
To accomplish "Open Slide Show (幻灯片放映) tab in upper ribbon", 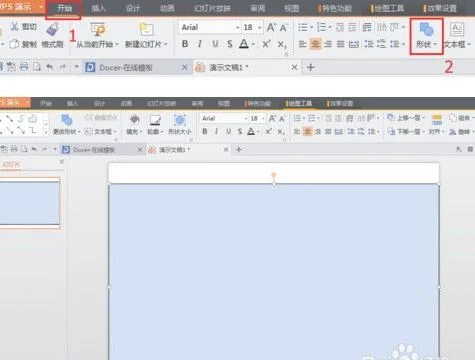I will [x=212, y=8].
